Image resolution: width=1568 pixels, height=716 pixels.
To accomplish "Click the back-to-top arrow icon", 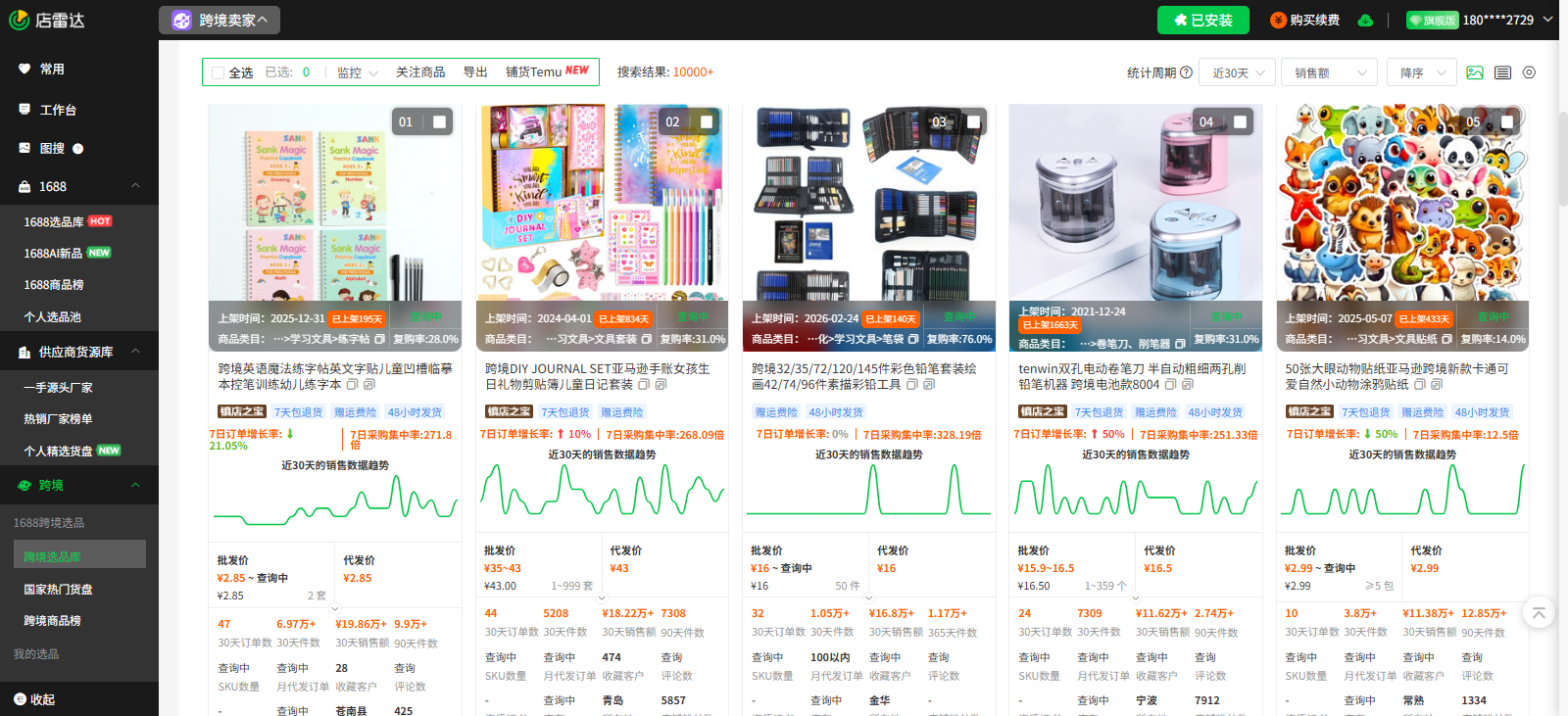I will pos(1539,613).
